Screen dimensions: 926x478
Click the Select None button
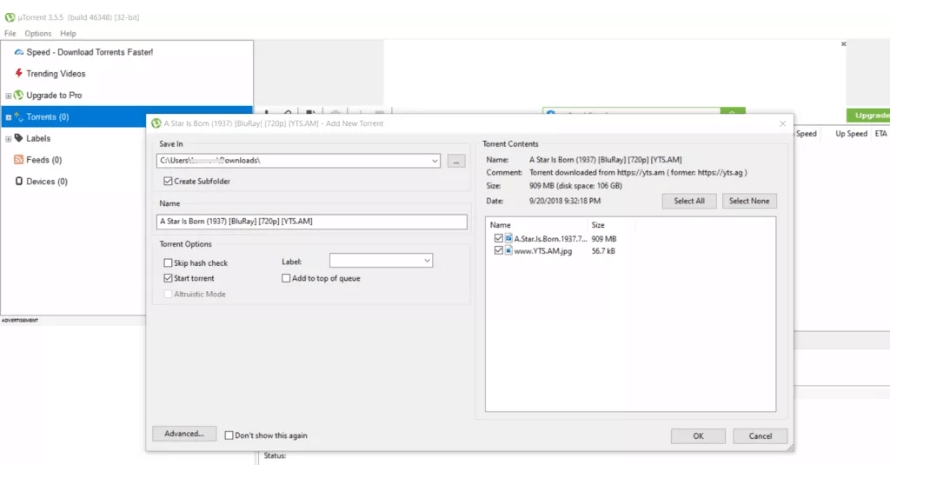pyautogui.click(x=752, y=201)
